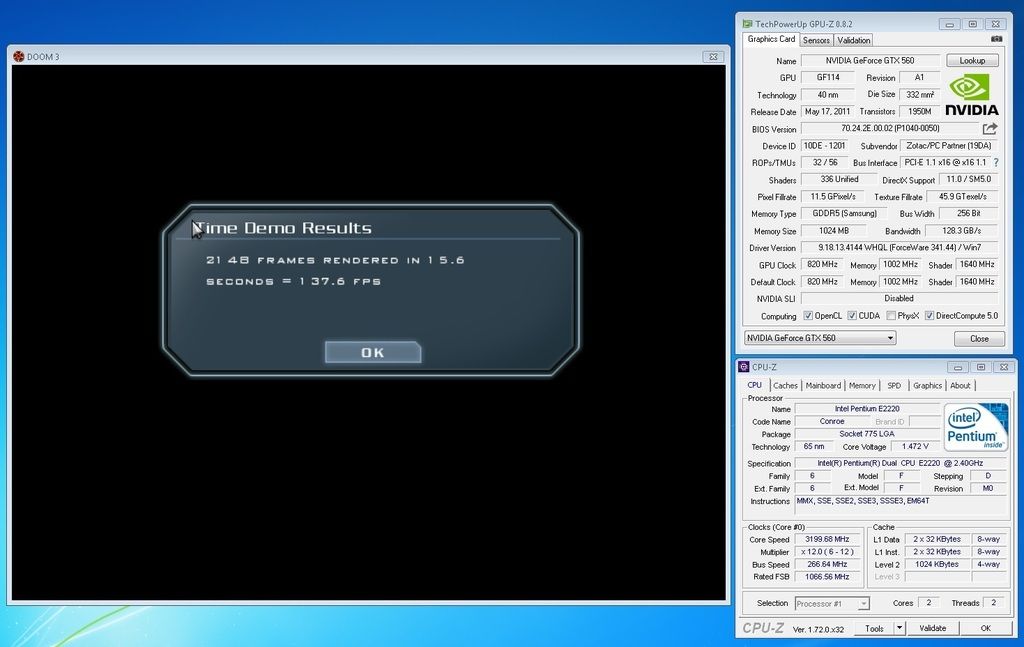Click the Release Date value May 17, 2011
1024x647 pixels.
point(827,111)
